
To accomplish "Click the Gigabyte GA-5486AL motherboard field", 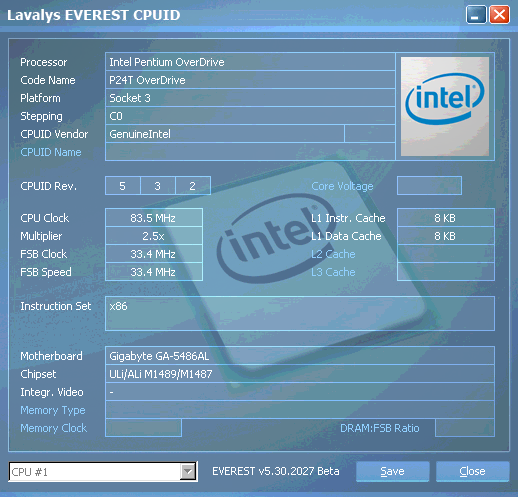I will 300,356.
